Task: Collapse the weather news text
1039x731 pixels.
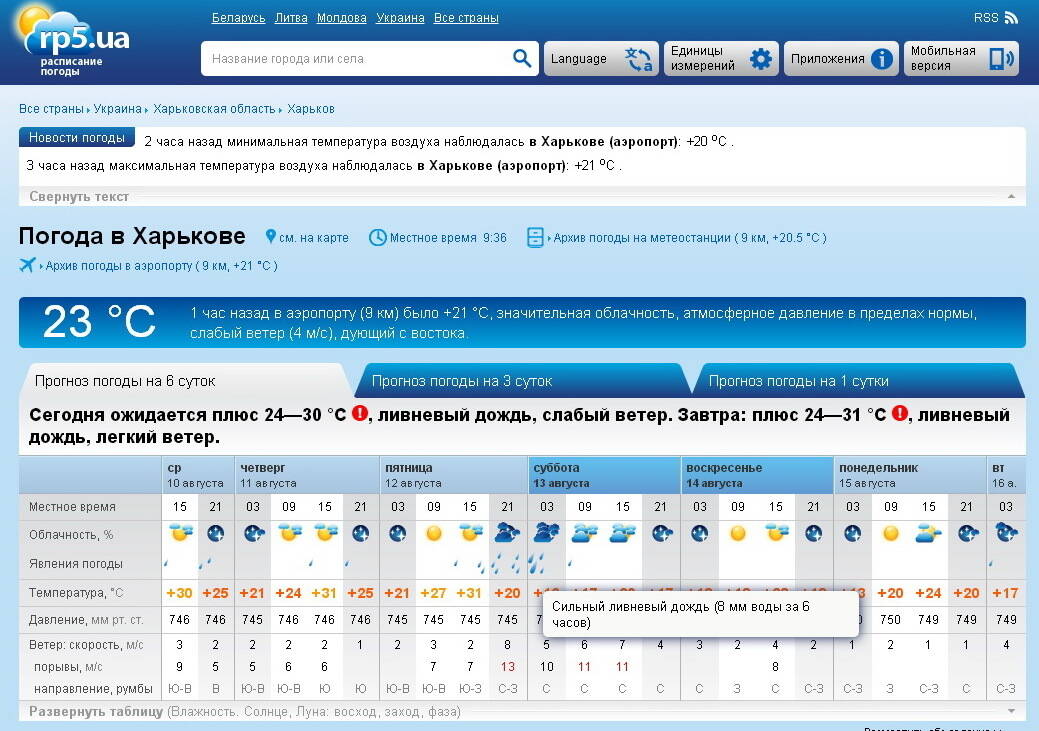Action: tap(79, 196)
